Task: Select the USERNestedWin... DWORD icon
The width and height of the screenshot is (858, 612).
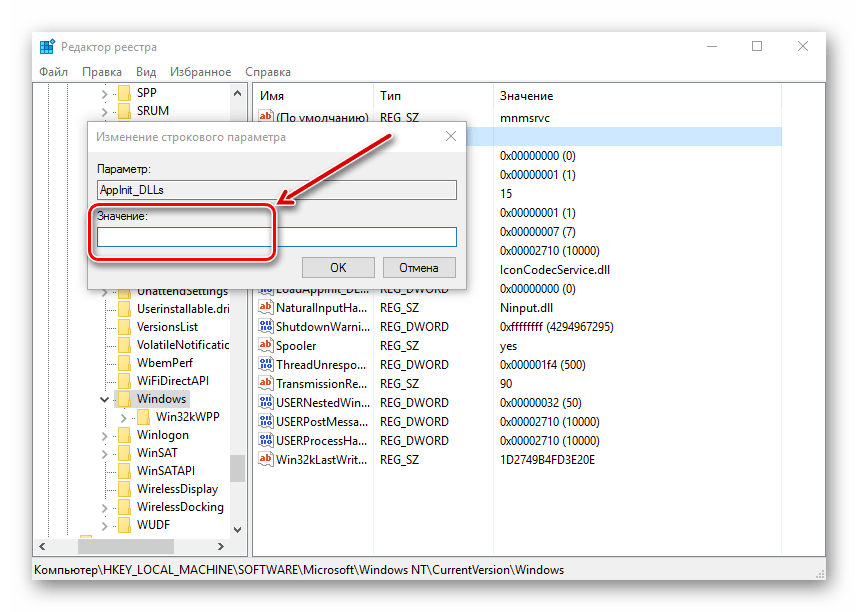Action: pos(266,403)
